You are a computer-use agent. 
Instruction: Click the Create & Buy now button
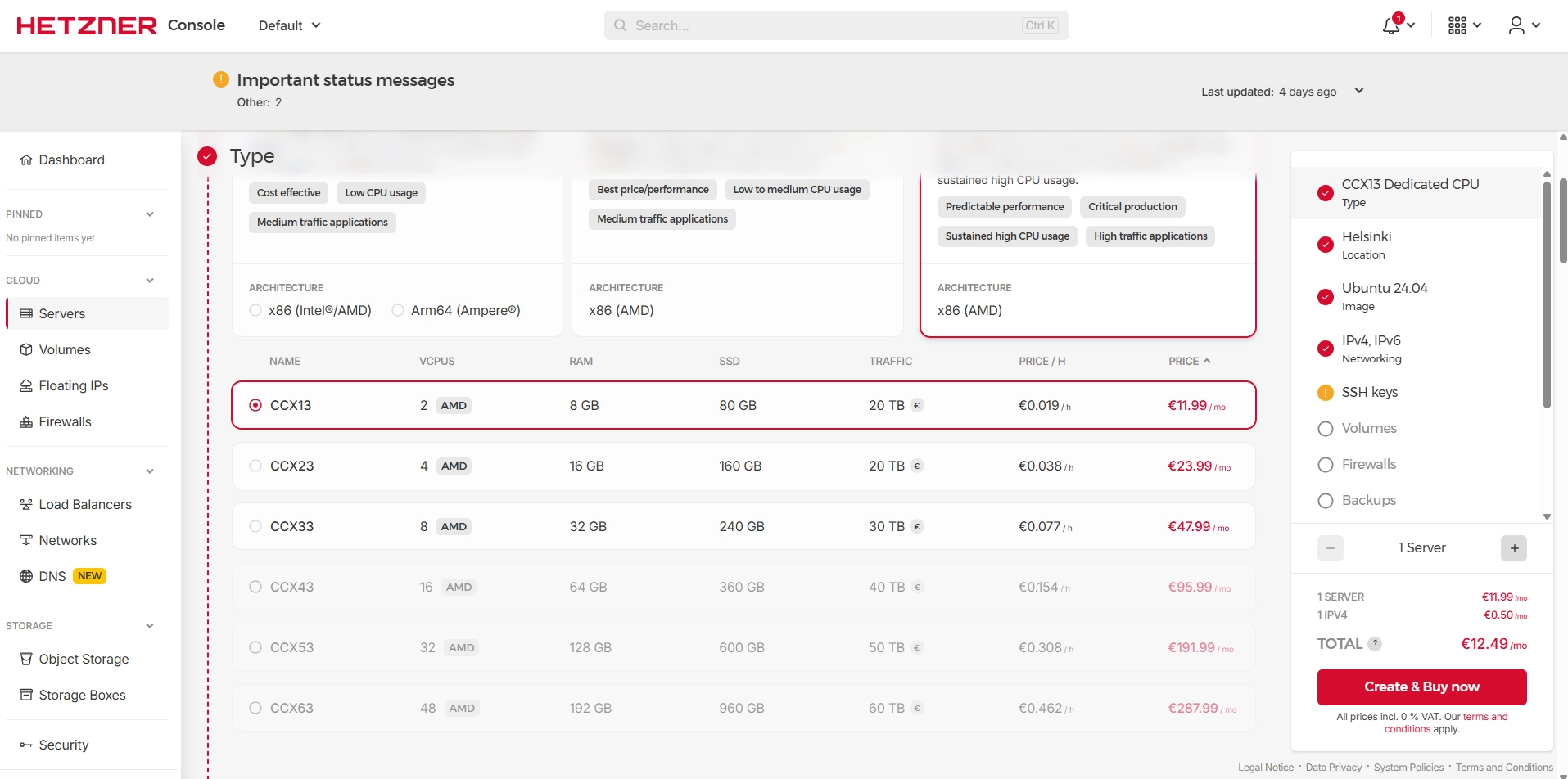coord(1421,687)
